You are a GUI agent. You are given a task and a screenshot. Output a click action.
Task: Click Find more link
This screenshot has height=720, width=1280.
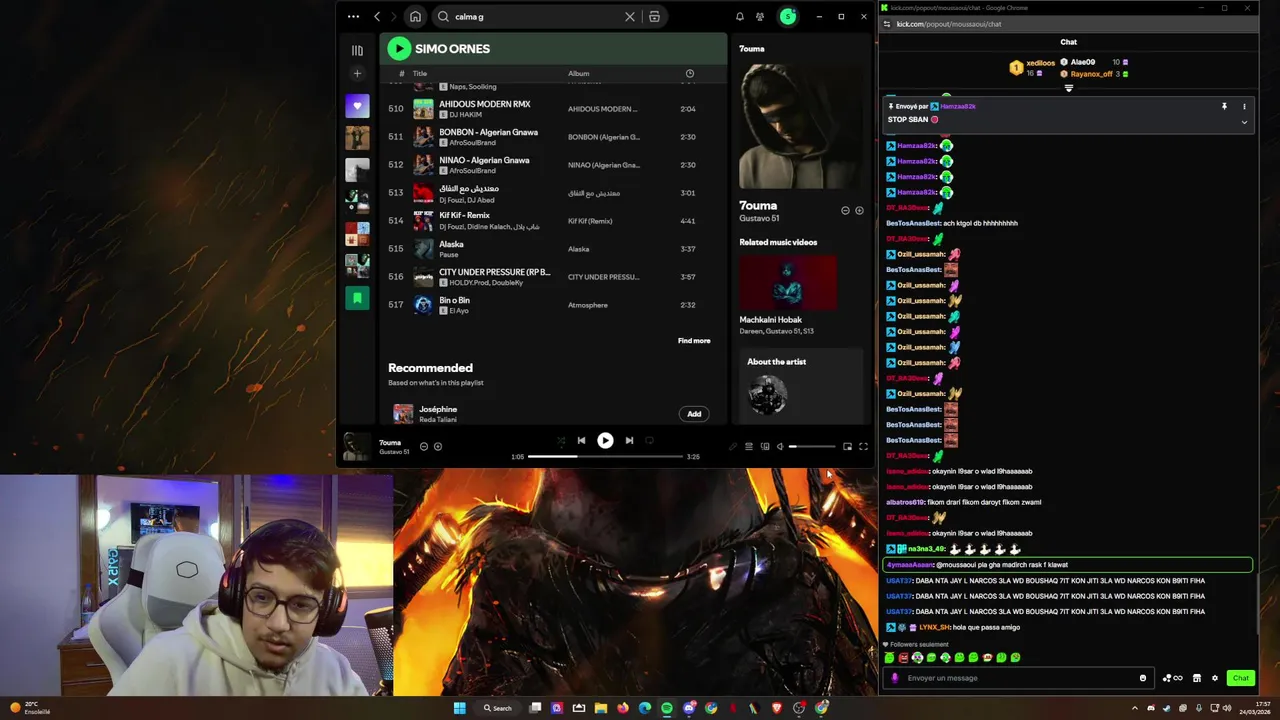coord(694,341)
